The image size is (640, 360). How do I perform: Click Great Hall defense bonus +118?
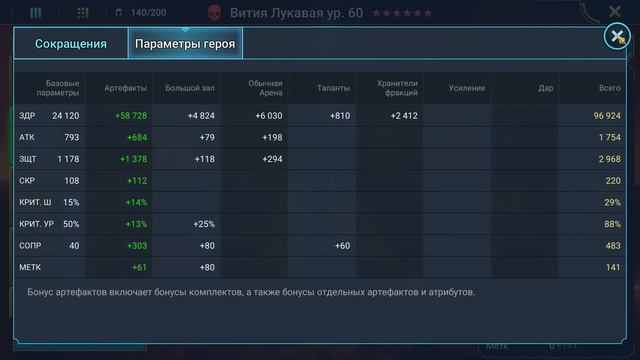204,159
